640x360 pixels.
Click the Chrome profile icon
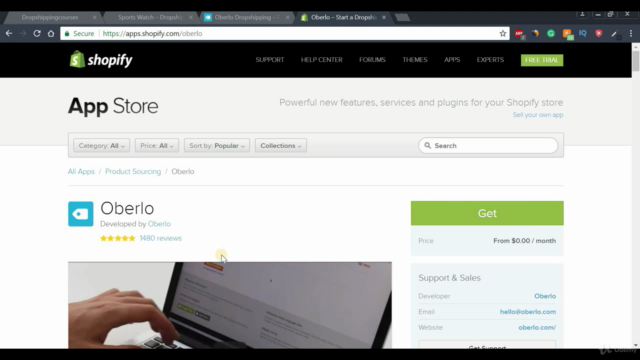tap(582, 14)
